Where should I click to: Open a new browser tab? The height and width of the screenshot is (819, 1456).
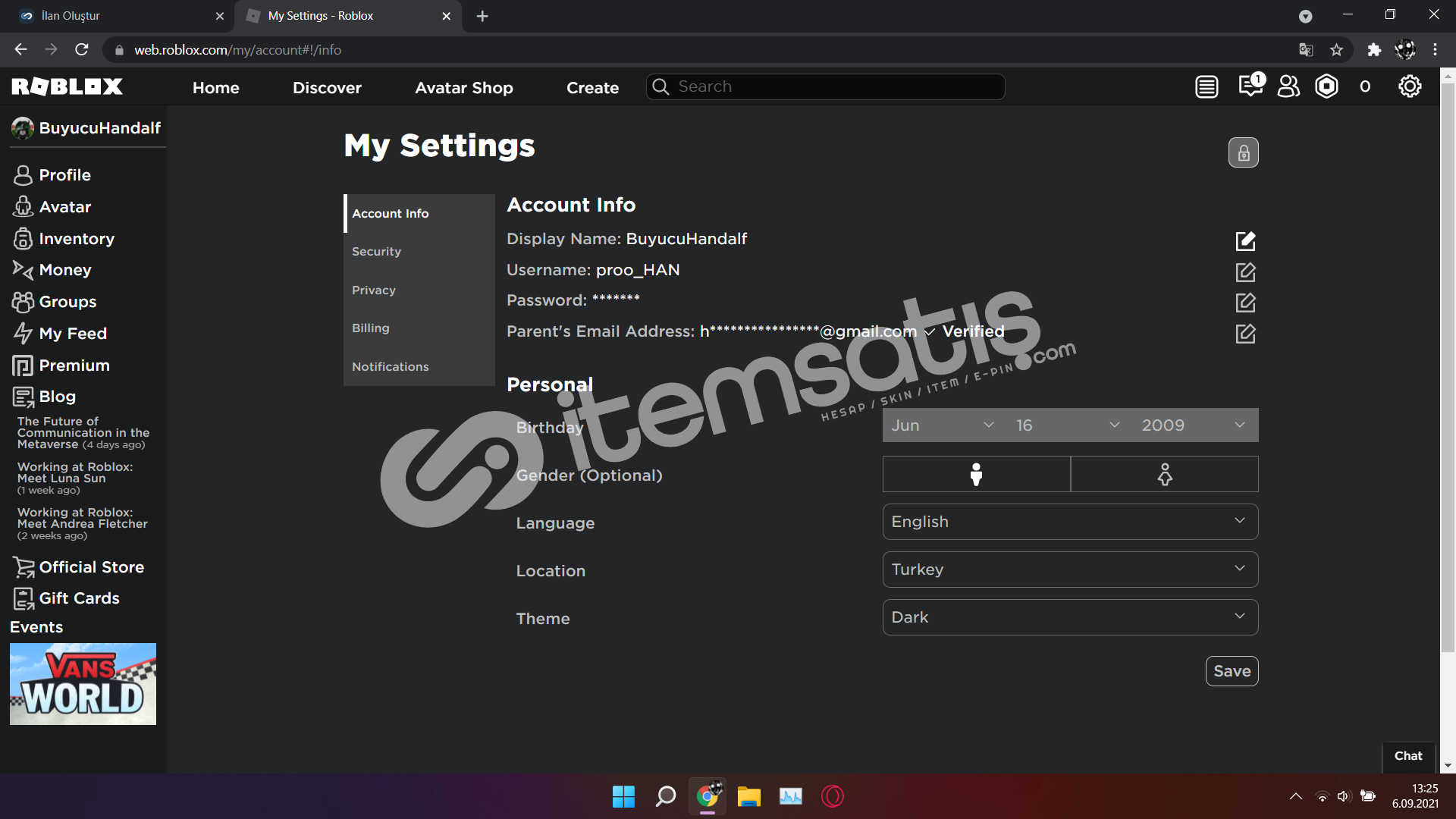coord(482,16)
